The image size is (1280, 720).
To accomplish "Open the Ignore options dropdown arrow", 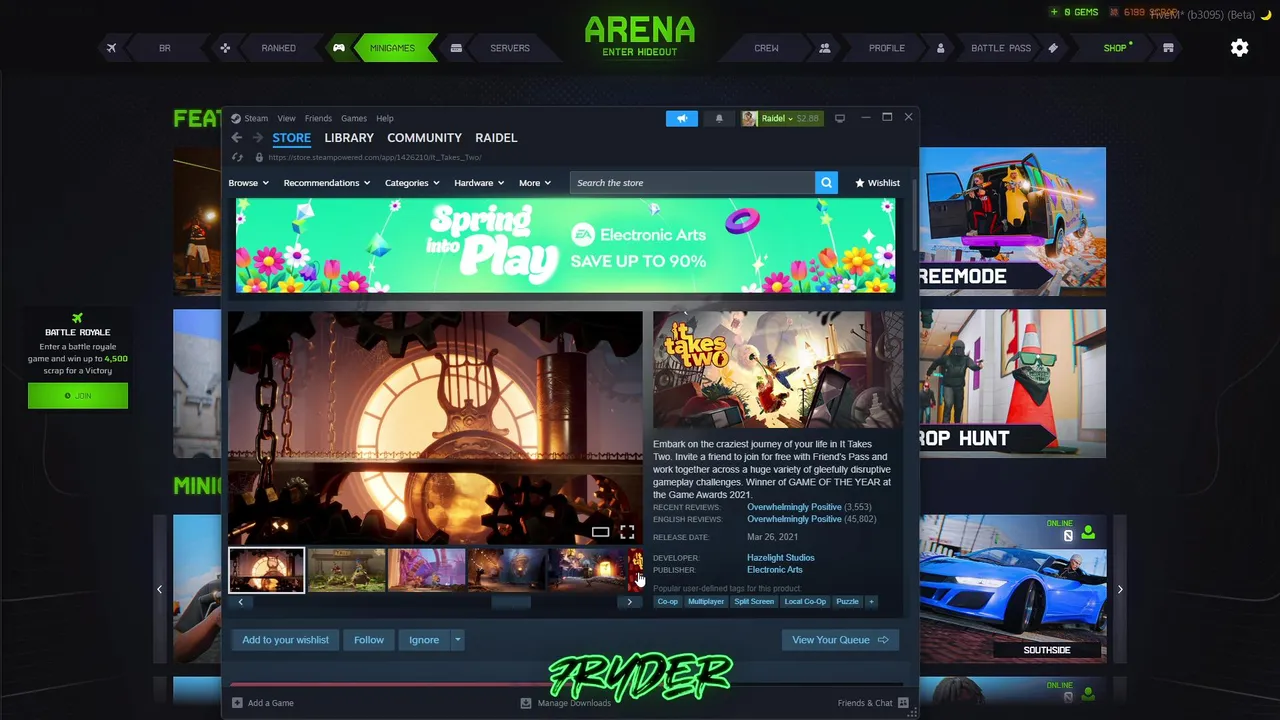I will pos(457,640).
